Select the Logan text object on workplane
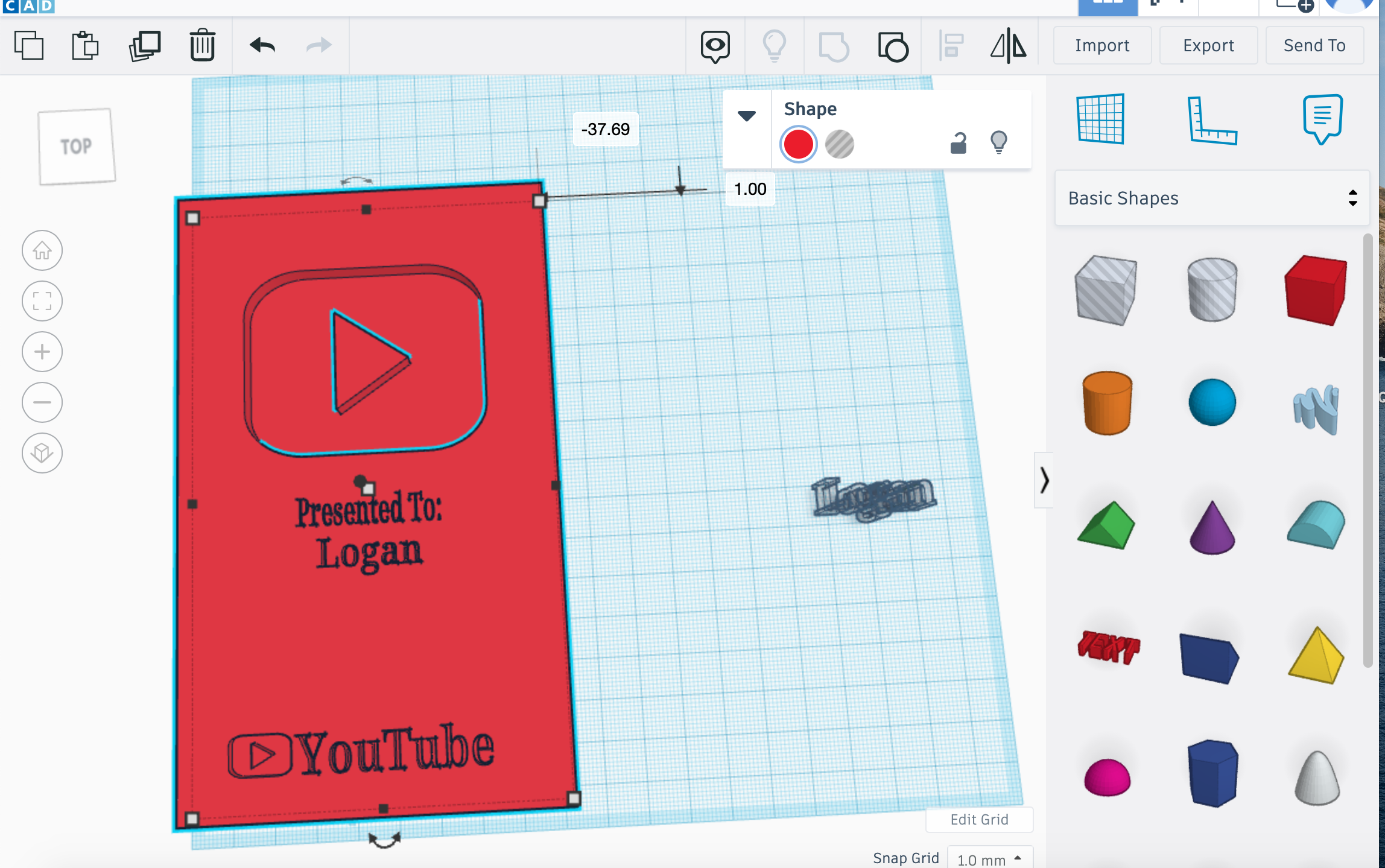This screenshot has width=1385, height=868. tap(873, 499)
